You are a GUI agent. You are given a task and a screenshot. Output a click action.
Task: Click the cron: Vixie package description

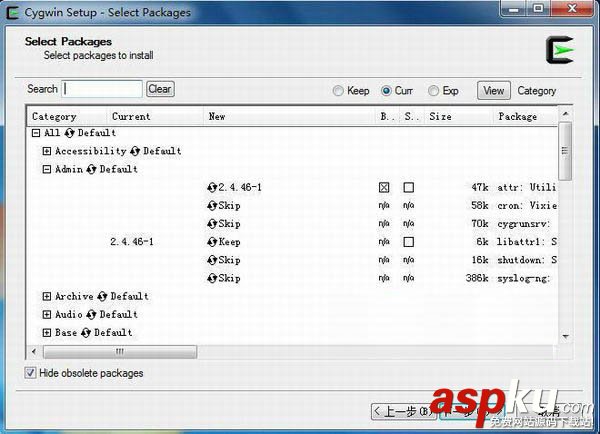click(527, 206)
